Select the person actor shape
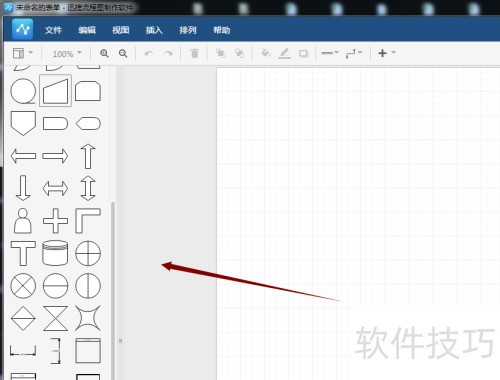Image resolution: width=500 pixels, height=380 pixels. pos(23,221)
